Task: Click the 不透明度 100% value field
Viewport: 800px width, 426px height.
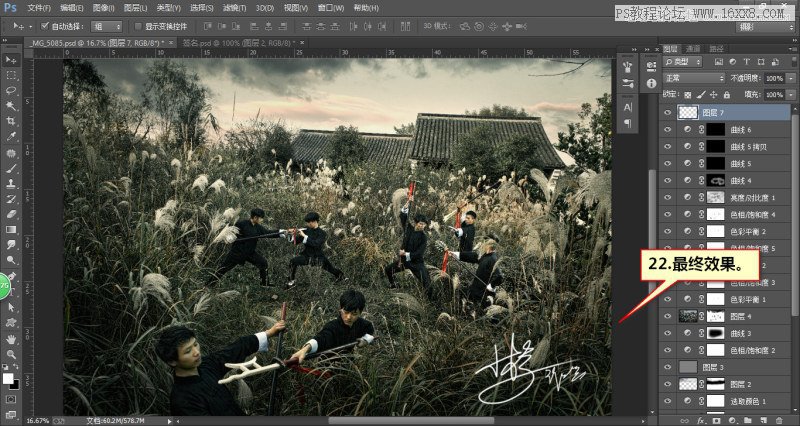Action: 774,78
